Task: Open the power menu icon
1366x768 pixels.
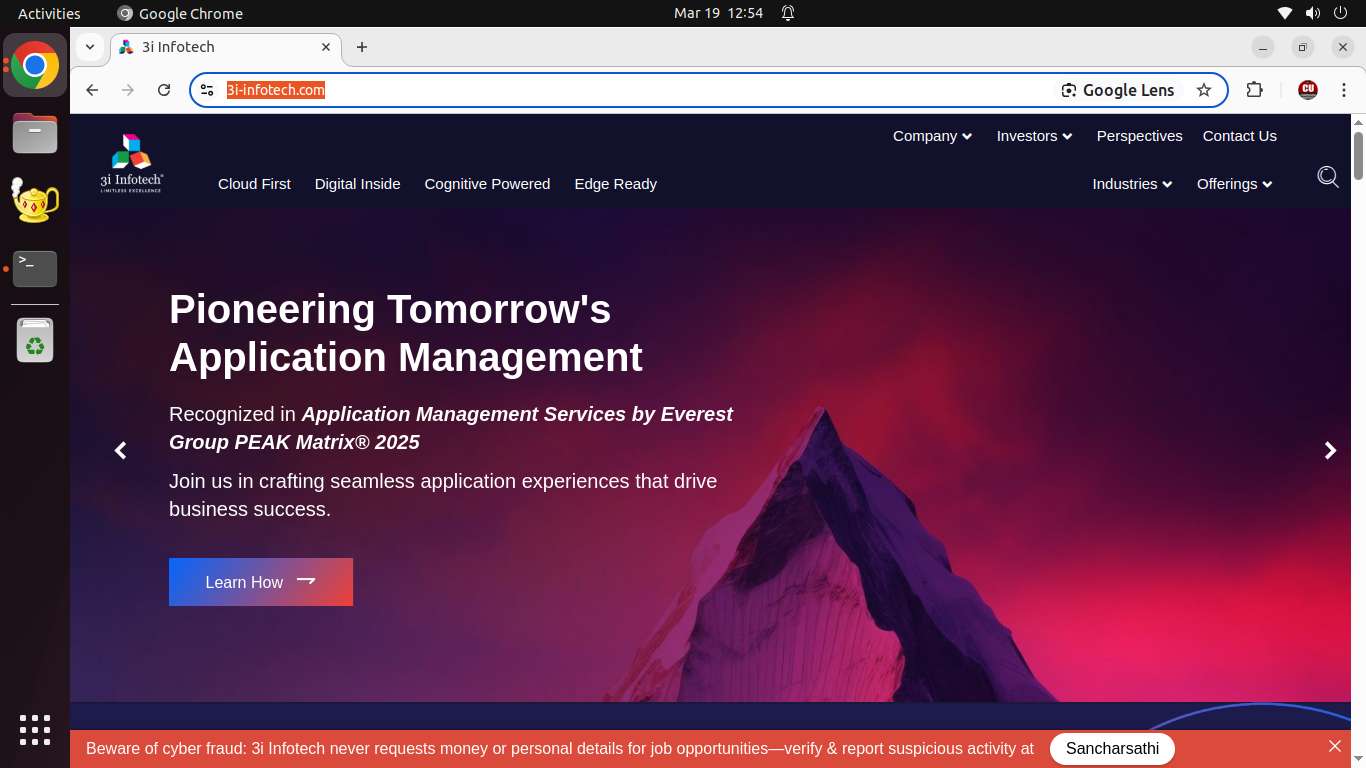Action: [1340, 13]
